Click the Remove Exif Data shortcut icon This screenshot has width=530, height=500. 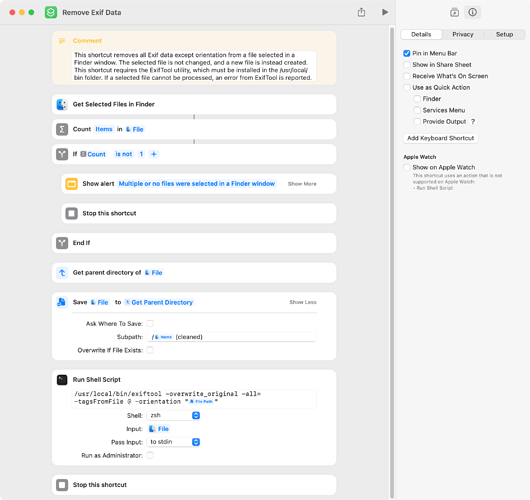click(51, 13)
